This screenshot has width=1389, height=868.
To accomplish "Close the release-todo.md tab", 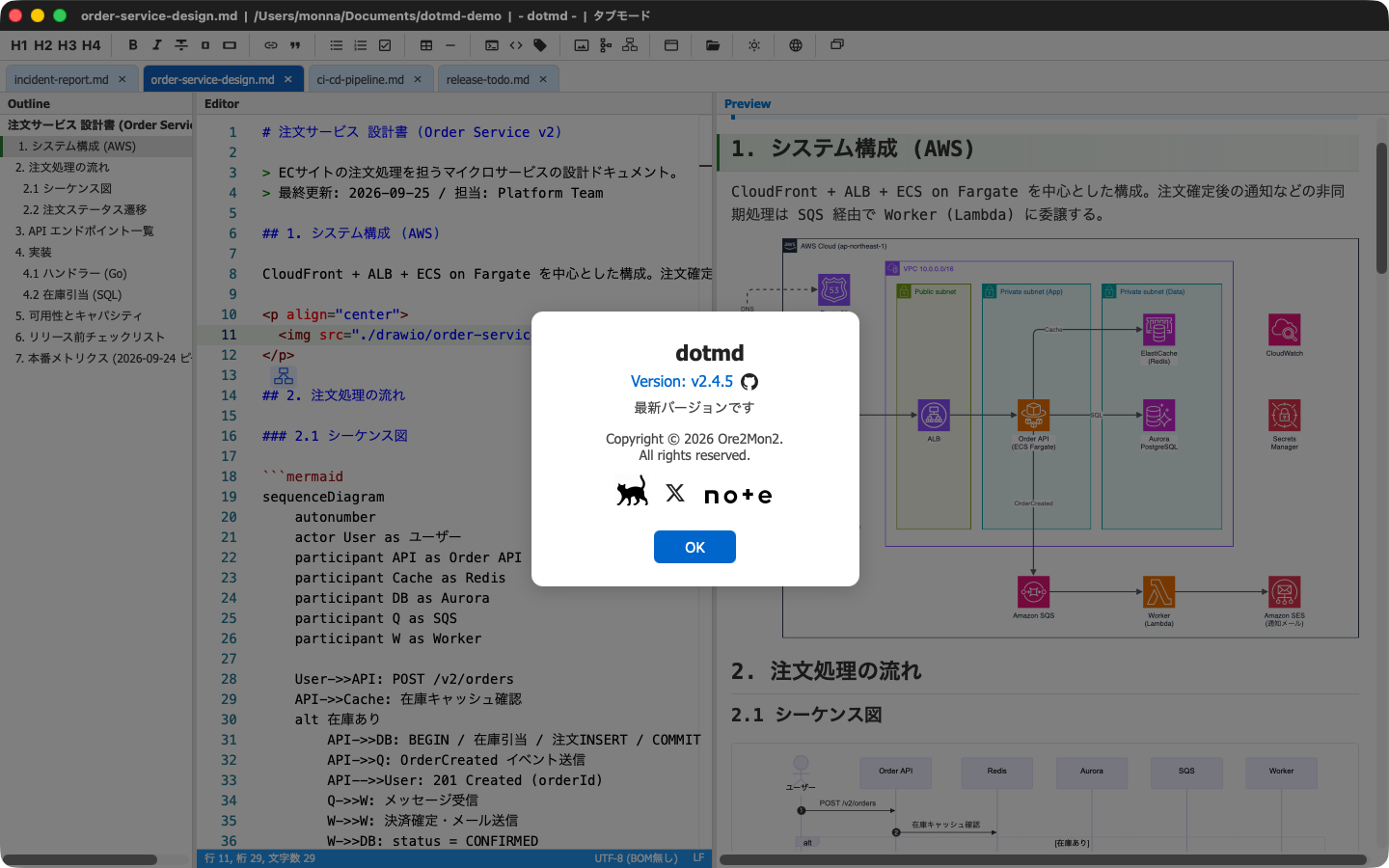I will pyautogui.click(x=543, y=79).
